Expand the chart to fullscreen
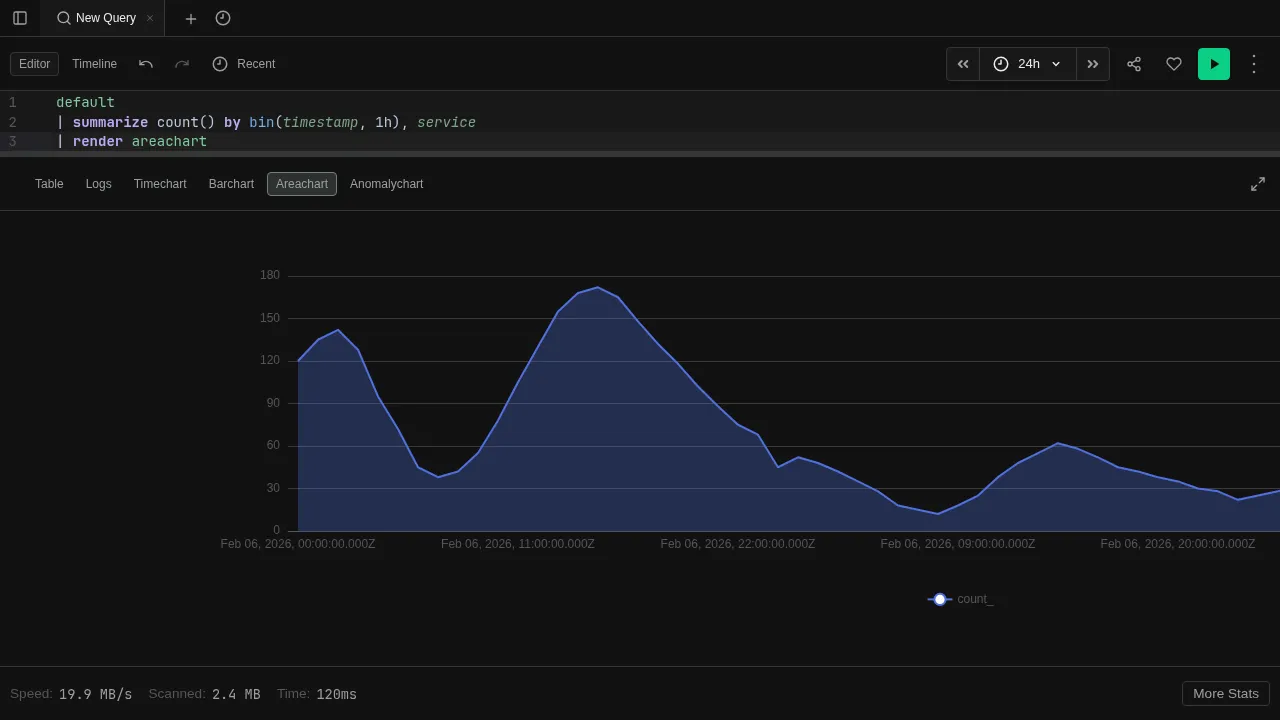Image resolution: width=1280 pixels, height=720 pixels. click(1258, 184)
